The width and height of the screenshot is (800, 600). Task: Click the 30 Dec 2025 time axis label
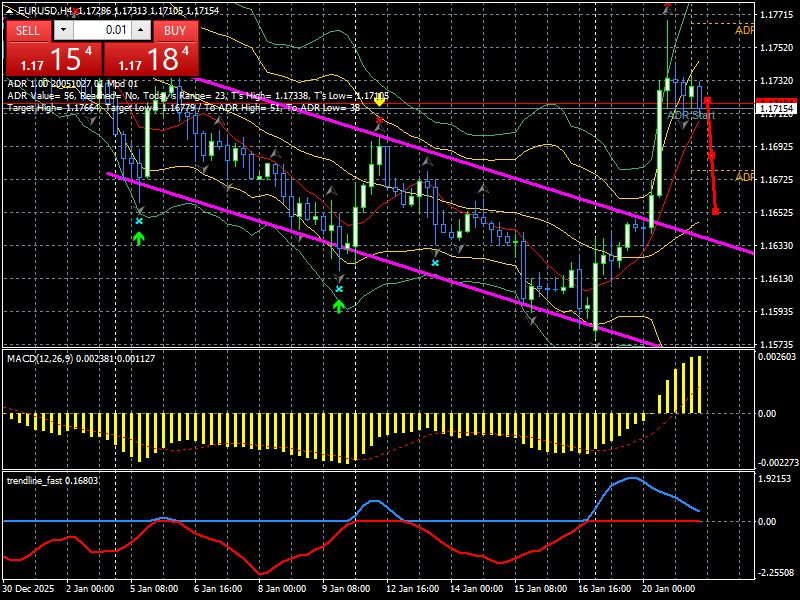point(28,588)
